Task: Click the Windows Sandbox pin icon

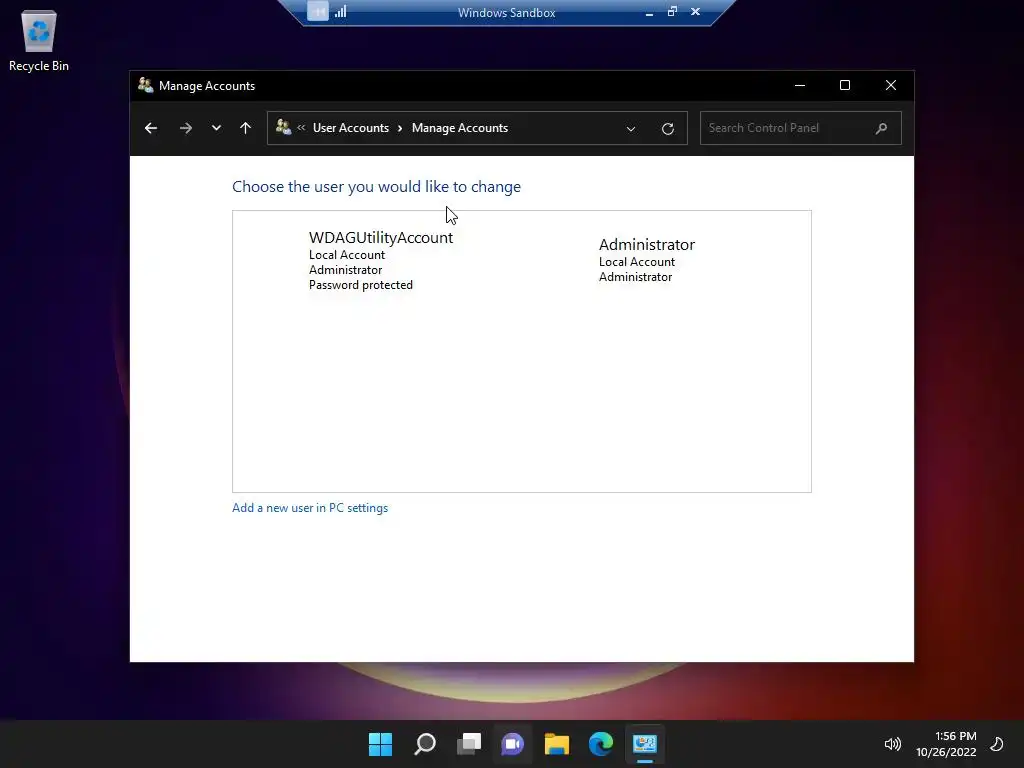Action: click(x=318, y=12)
